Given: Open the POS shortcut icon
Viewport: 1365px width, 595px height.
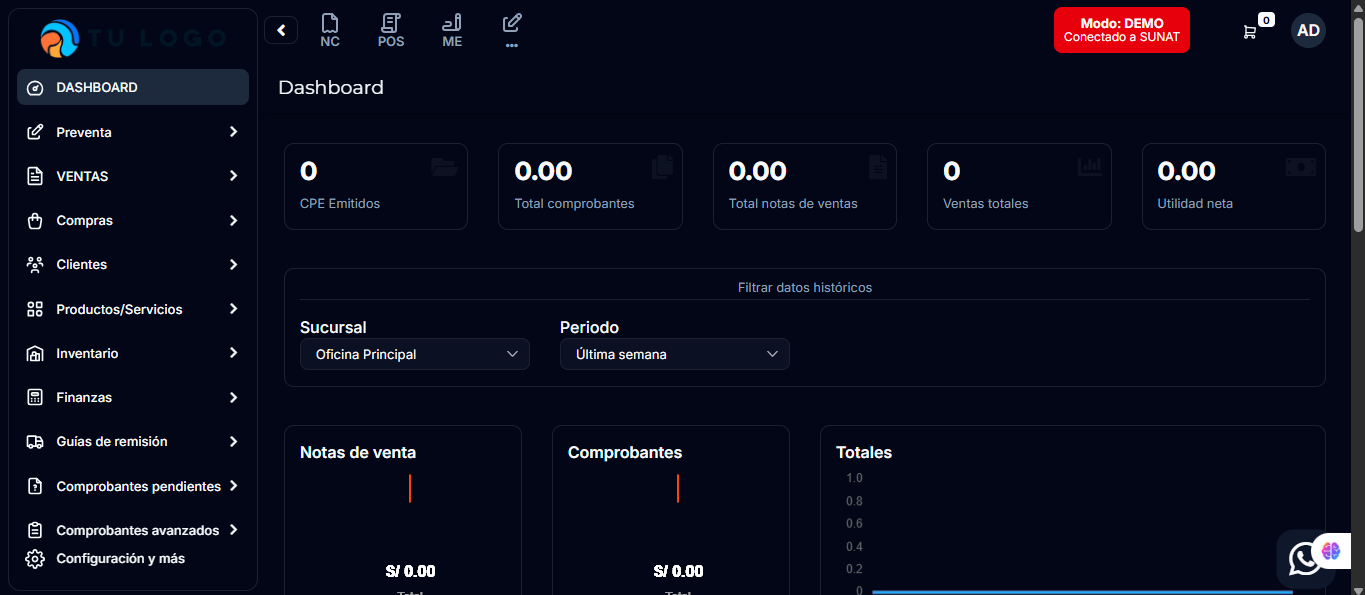Looking at the screenshot, I should [x=391, y=30].
